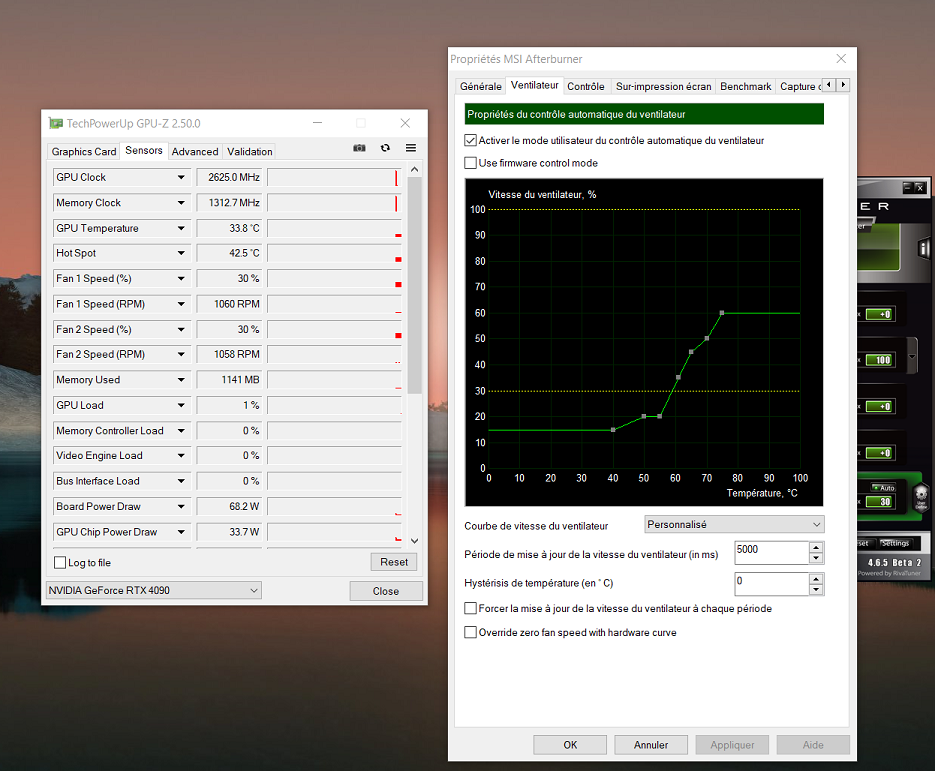Click the GPU-Z refresh icon
Image resolution: width=935 pixels, height=771 pixels.
click(385, 149)
